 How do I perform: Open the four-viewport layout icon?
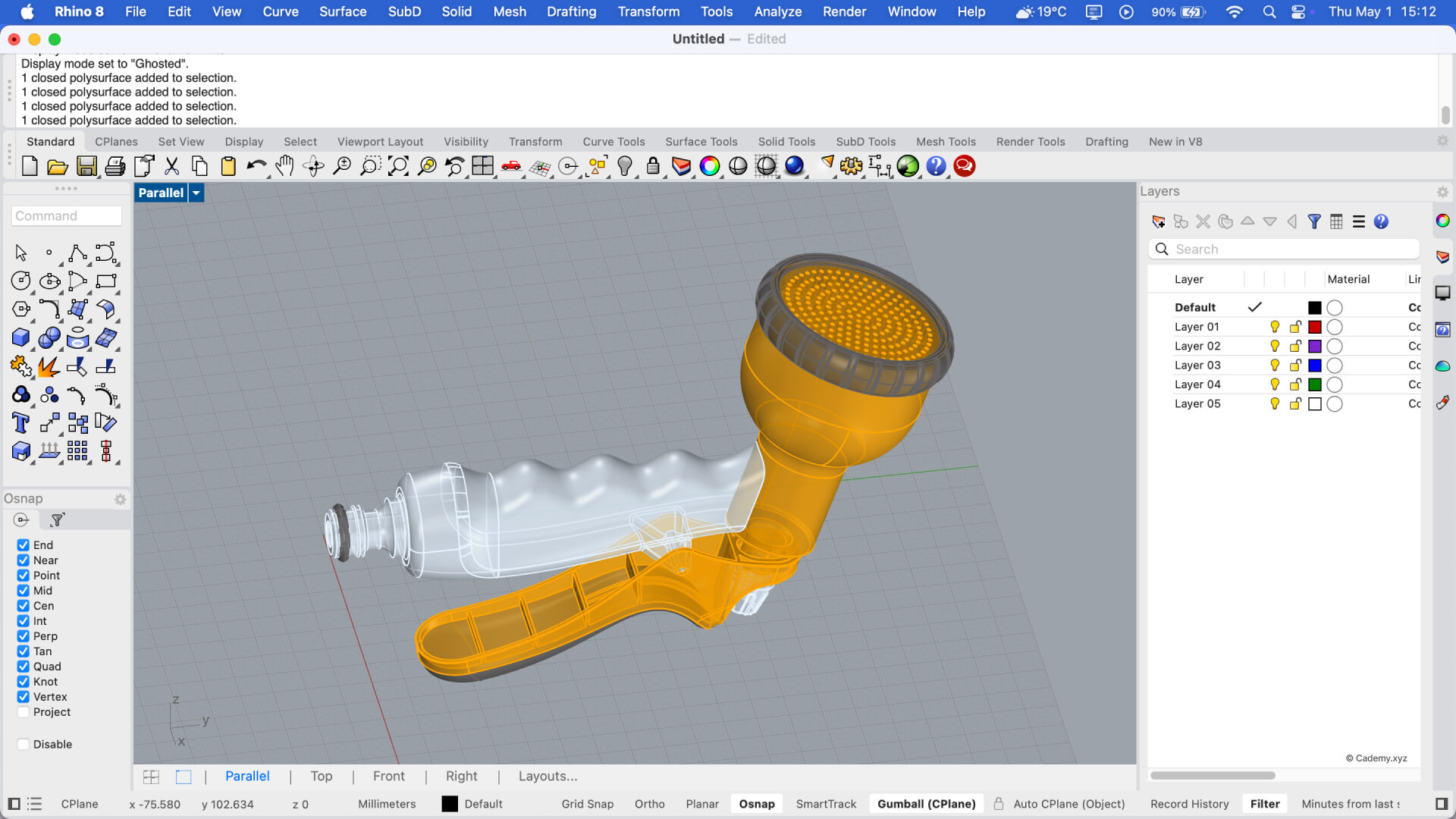[482, 166]
